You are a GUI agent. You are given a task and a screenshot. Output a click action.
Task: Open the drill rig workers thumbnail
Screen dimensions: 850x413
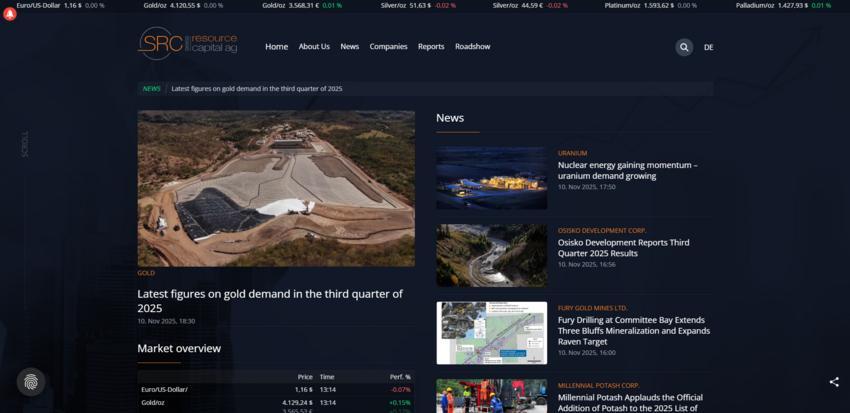pyautogui.click(x=492, y=396)
